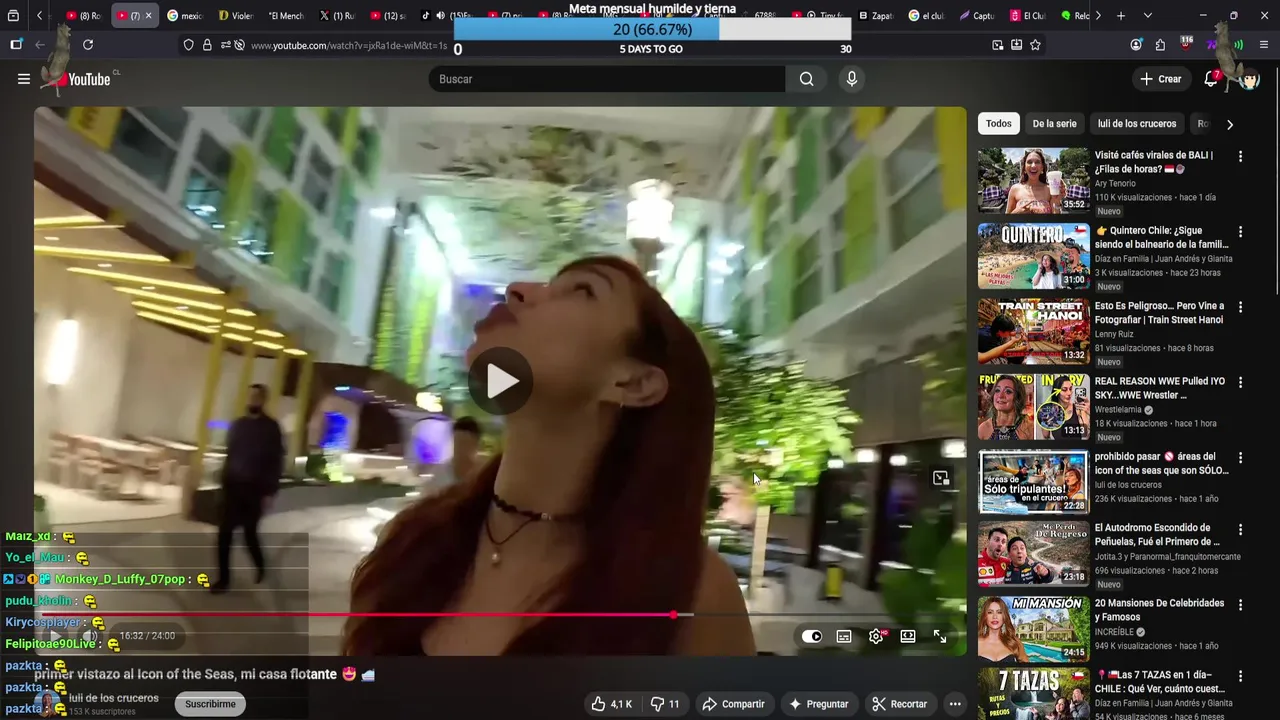Click the Preguntar button
Image resolution: width=1280 pixels, height=720 pixels.
tap(818, 704)
